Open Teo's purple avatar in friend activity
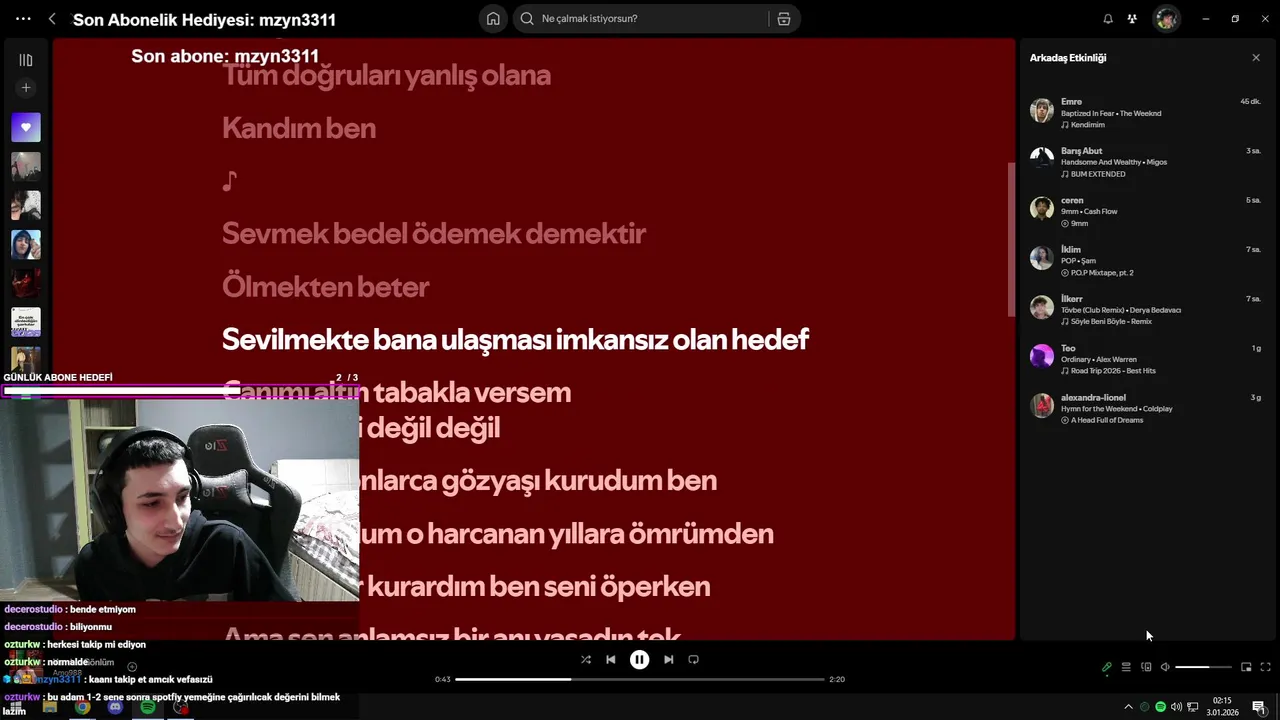The height and width of the screenshot is (720, 1280). [x=1042, y=356]
